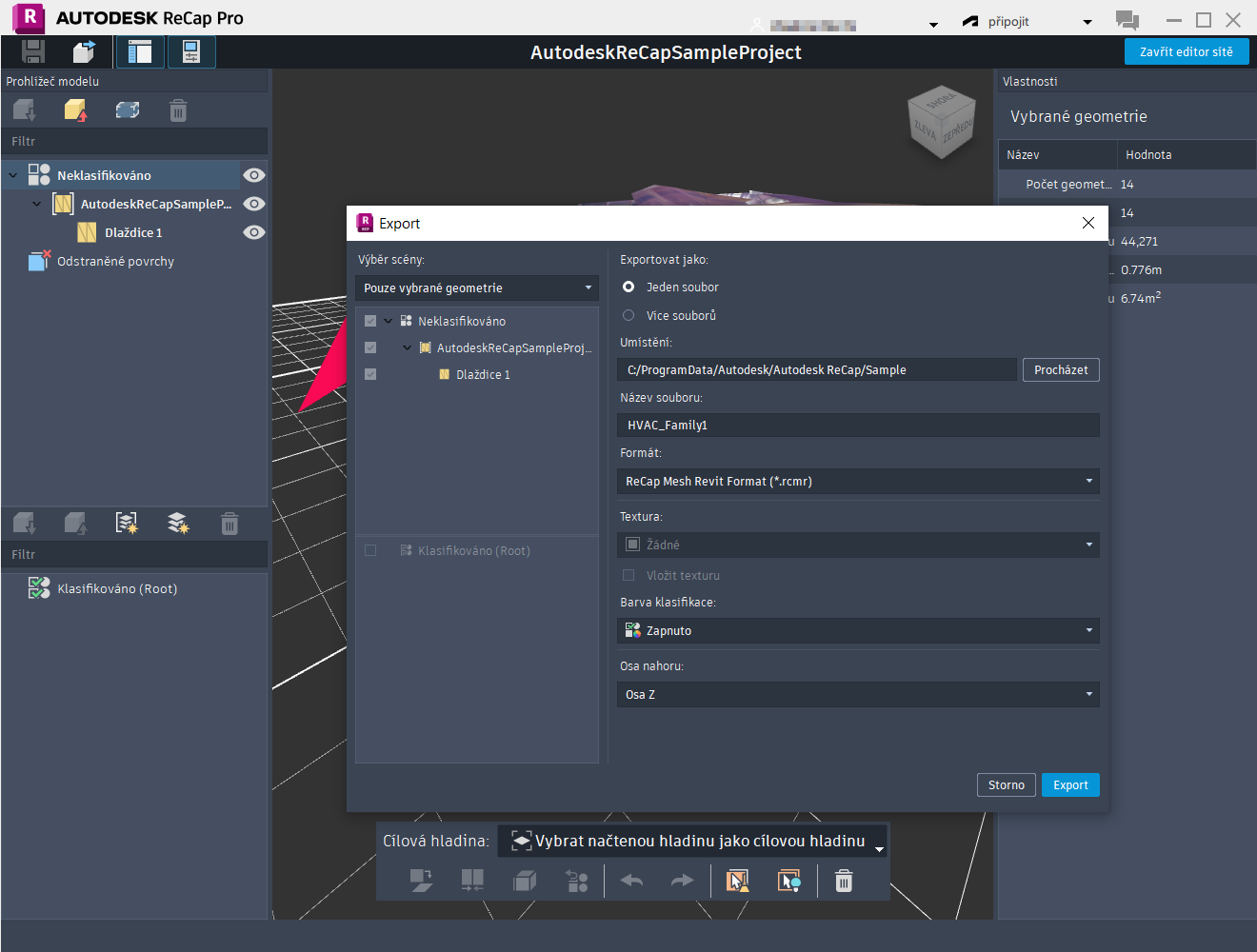
Task: Hide the Dlaždice 1 layer with eye icon
Action: (253, 232)
